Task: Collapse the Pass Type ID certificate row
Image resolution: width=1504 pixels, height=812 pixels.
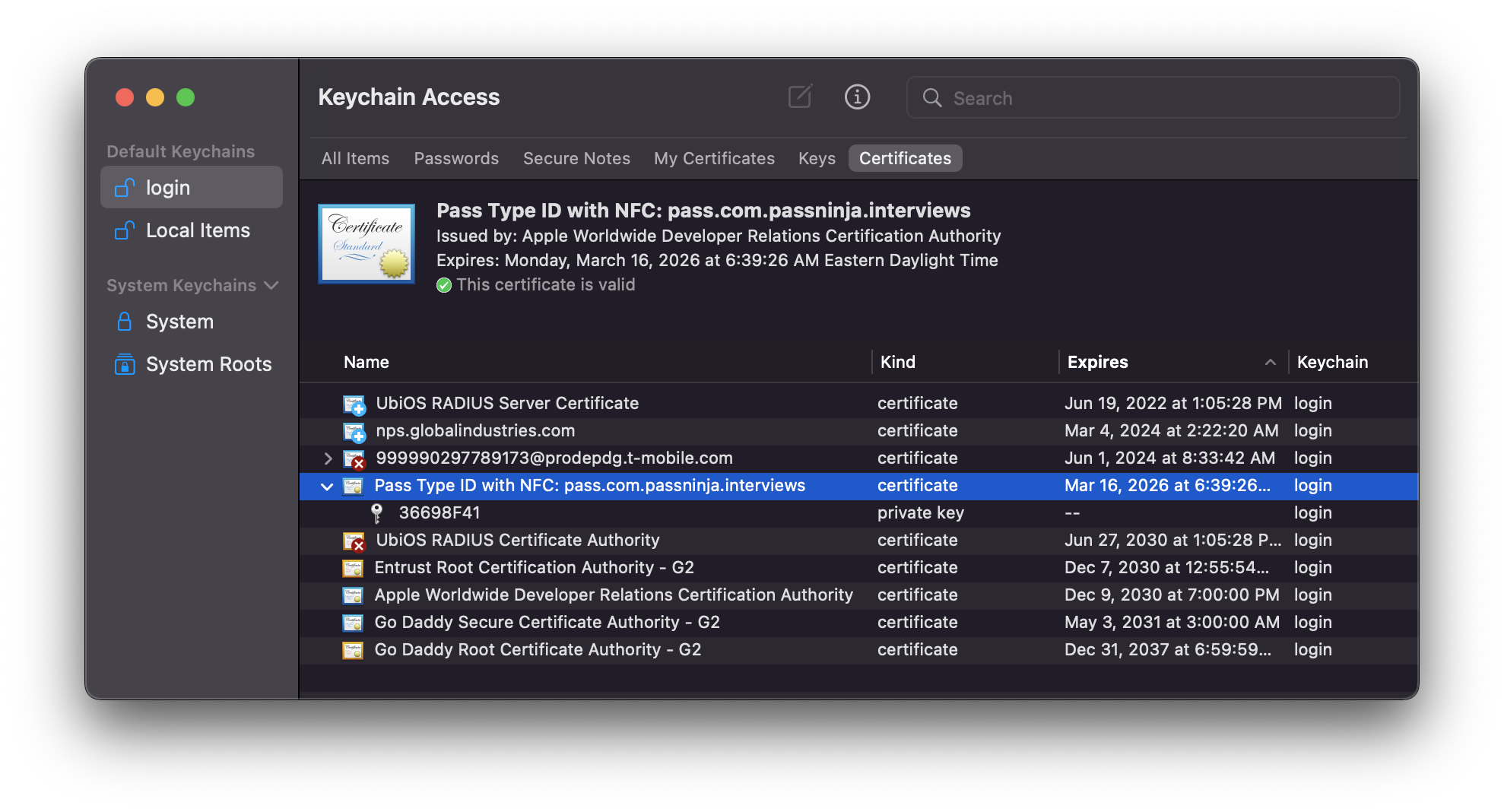Action: point(327,486)
